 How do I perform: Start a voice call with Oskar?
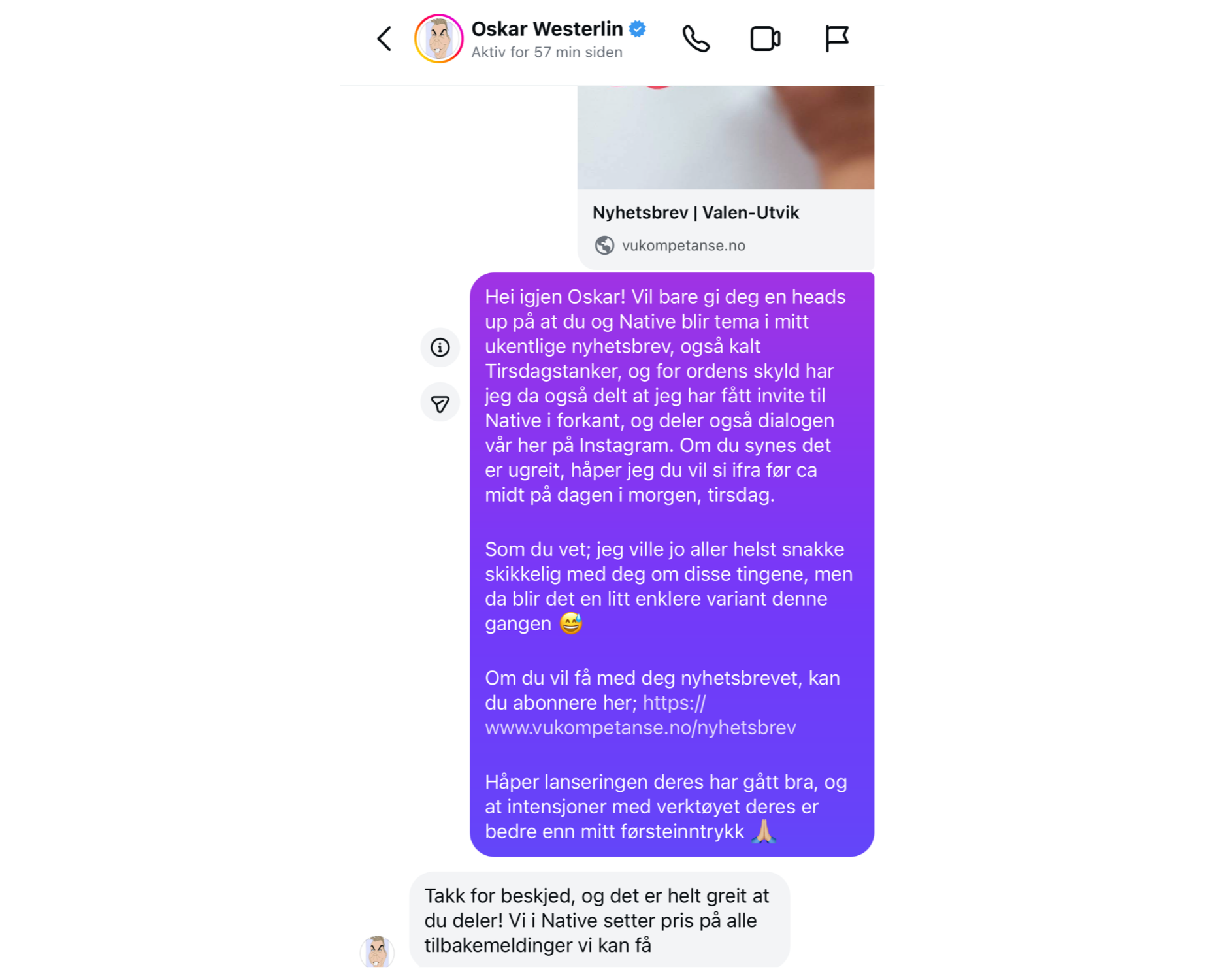coord(696,39)
